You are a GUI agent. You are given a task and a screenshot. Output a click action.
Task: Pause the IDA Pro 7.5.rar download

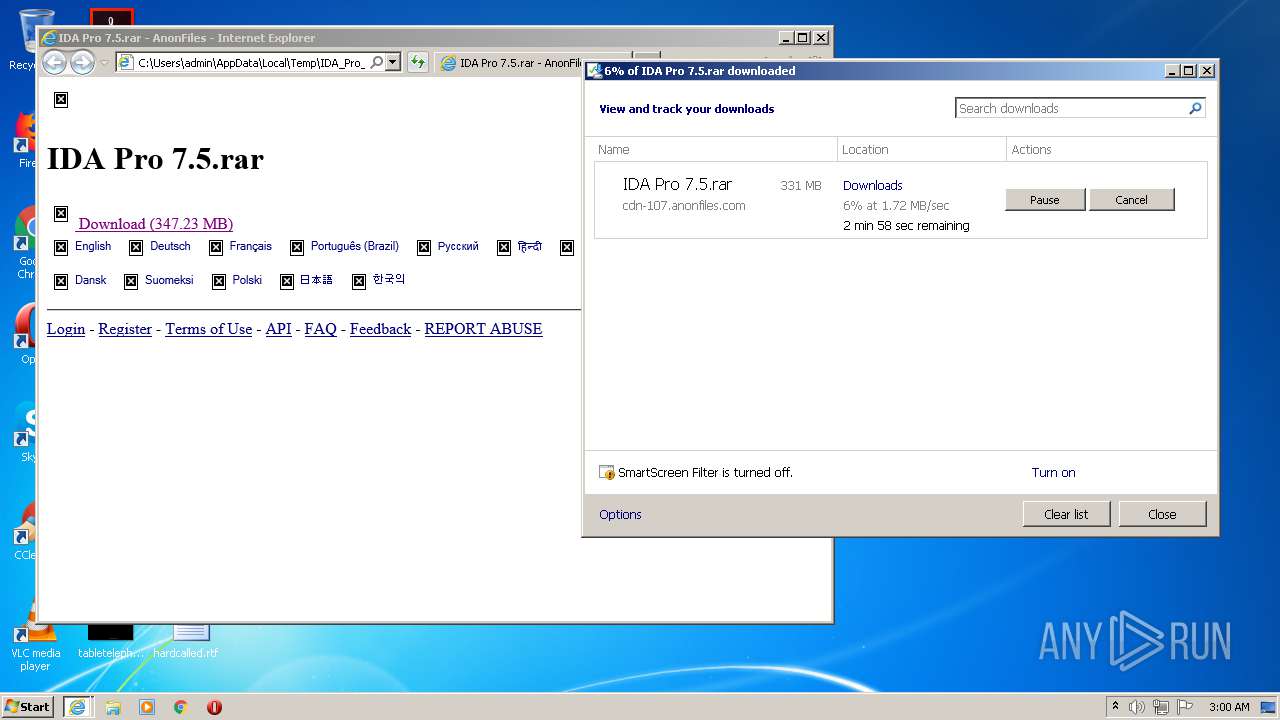click(x=1045, y=200)
